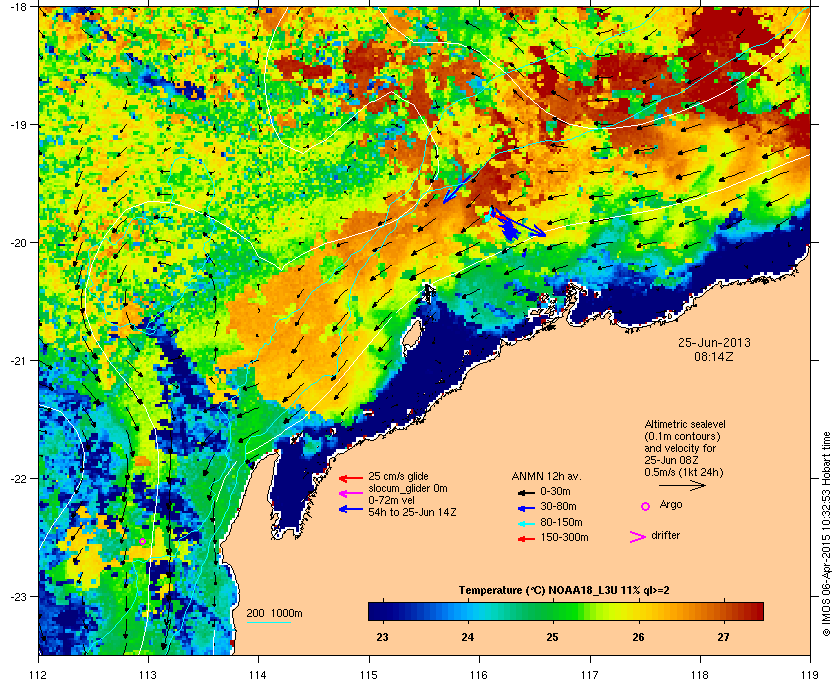Select the blue 30-80m legend arrow
This screenshot has height=680, width=840.
point(527,507)
